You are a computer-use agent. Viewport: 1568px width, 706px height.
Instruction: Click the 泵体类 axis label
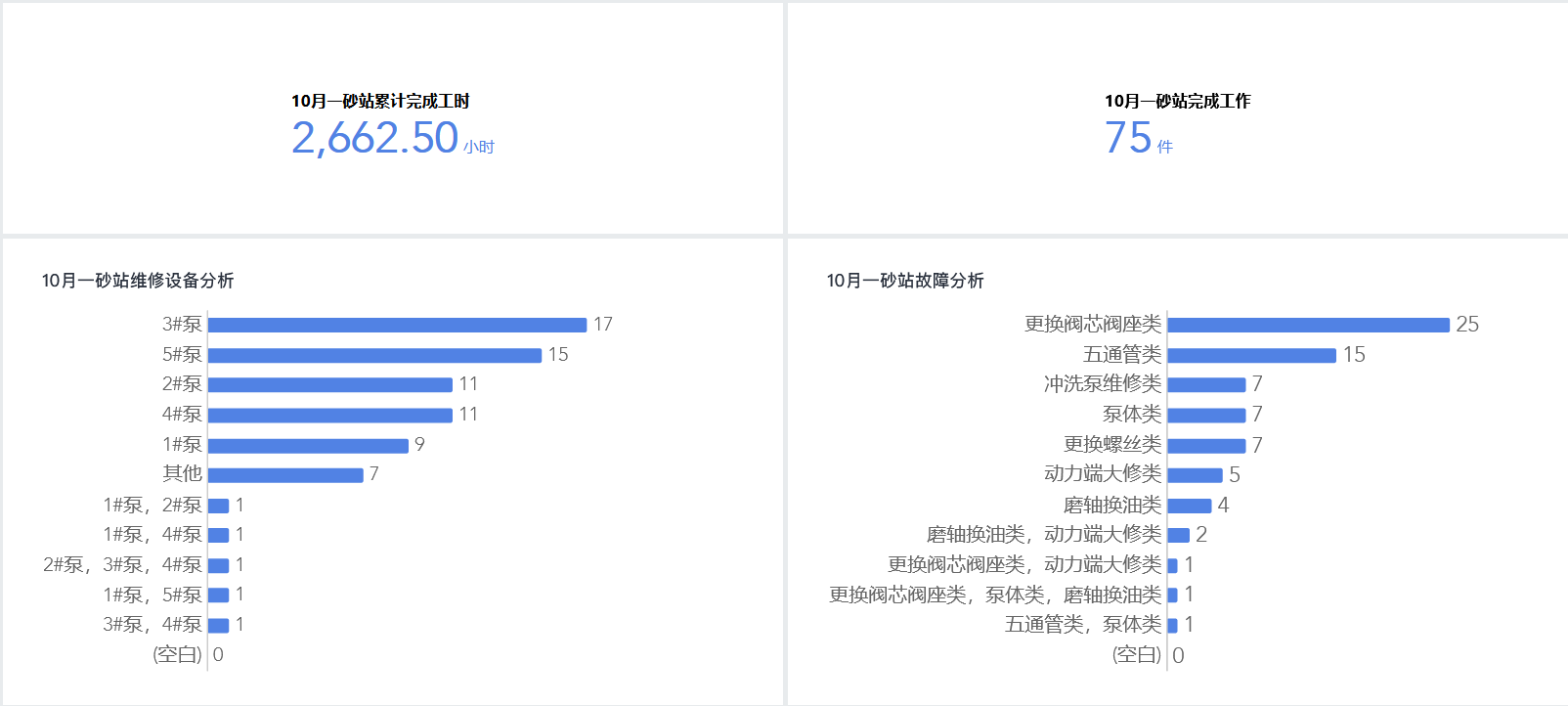[x=1131, y=415]
